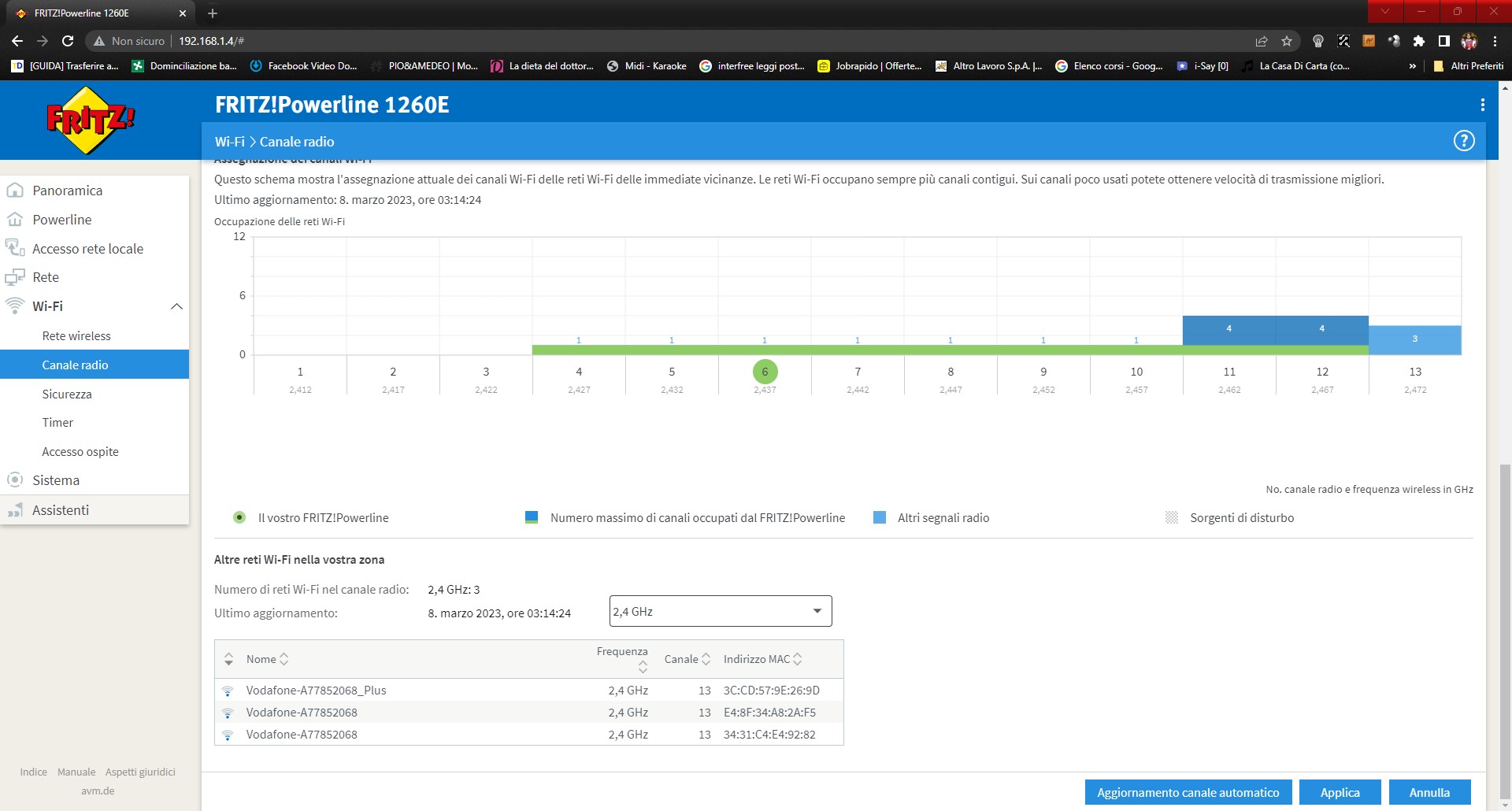Bookmark this page with star icon

[1287, 41]
